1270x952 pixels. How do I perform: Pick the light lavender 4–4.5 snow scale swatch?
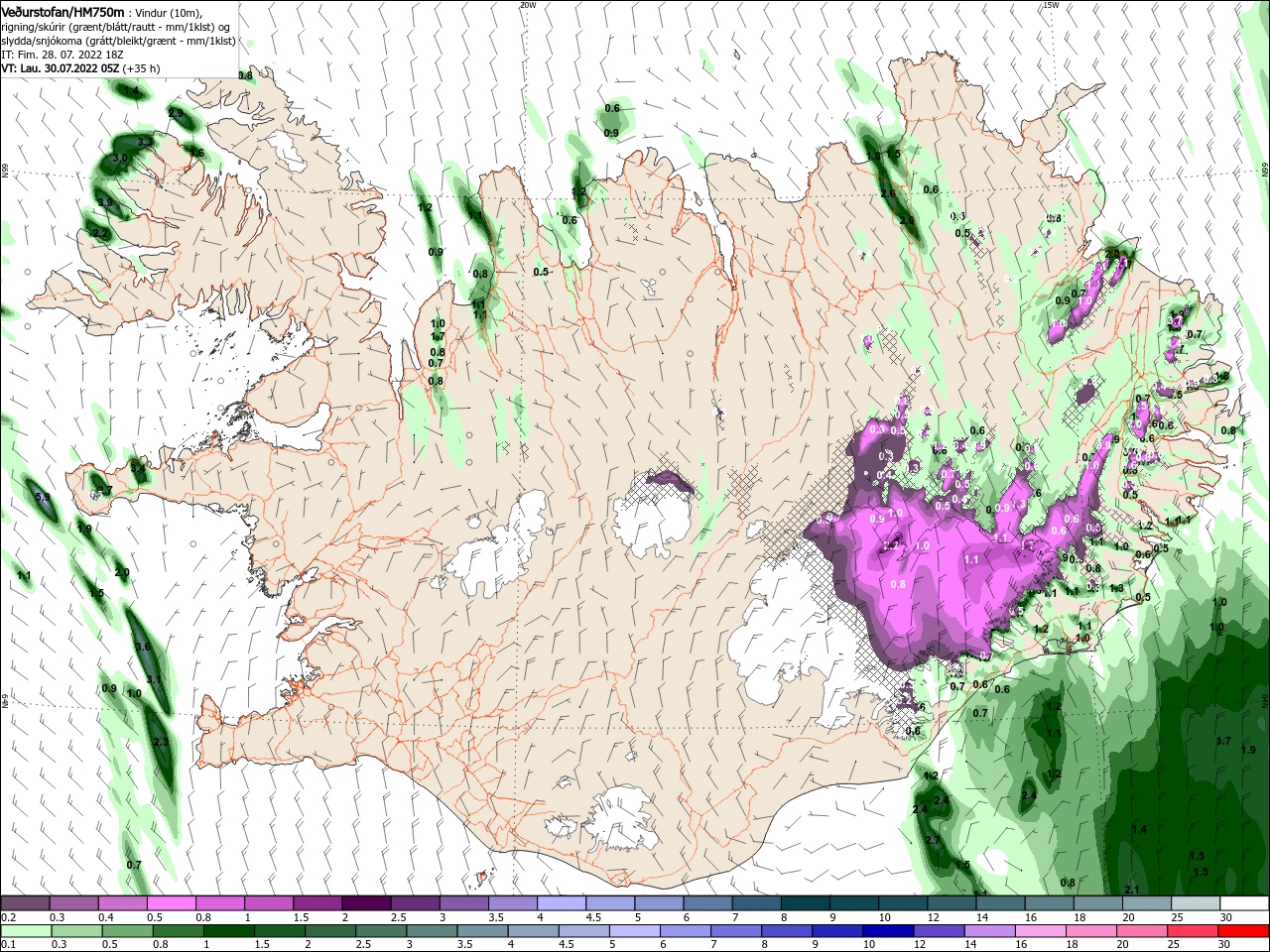[561, 903]
